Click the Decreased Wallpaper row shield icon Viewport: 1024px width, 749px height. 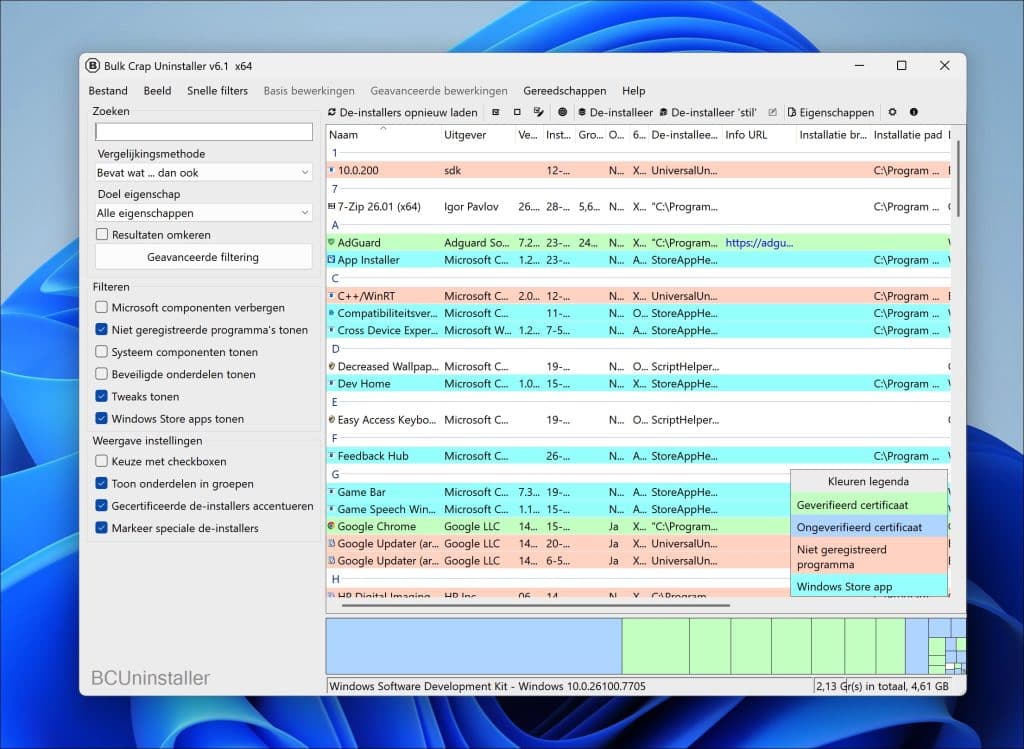332,366
